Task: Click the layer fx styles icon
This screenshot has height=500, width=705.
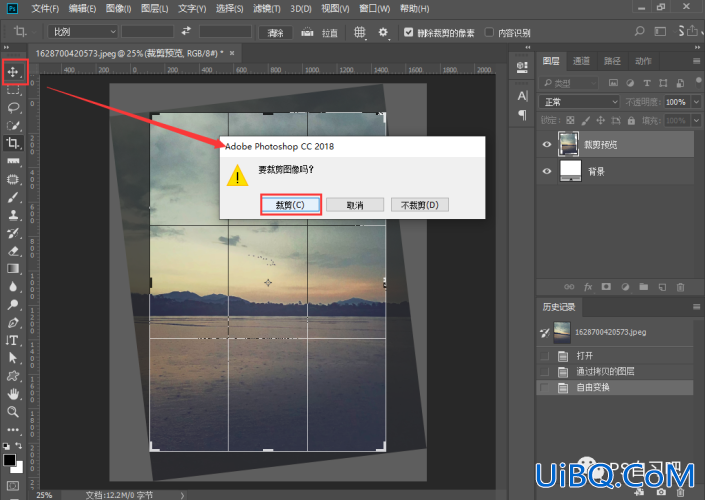Action: click(x=588, y=287)
